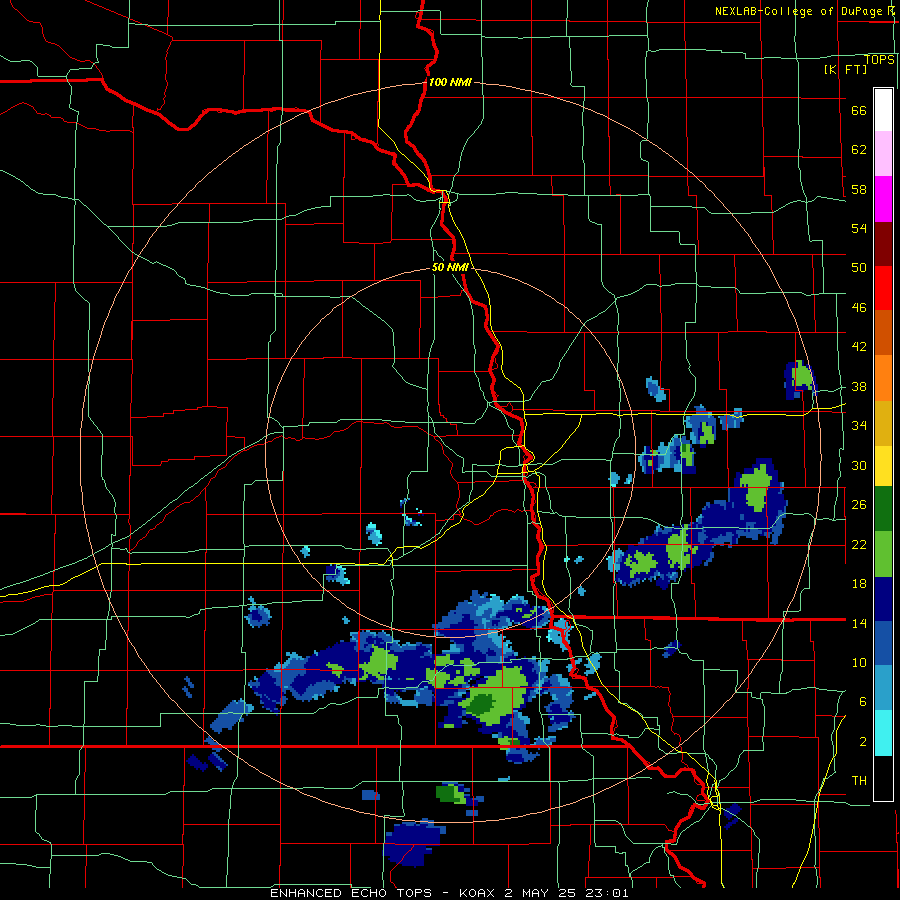Click the "[K FT]" units label

coord(845,69)
